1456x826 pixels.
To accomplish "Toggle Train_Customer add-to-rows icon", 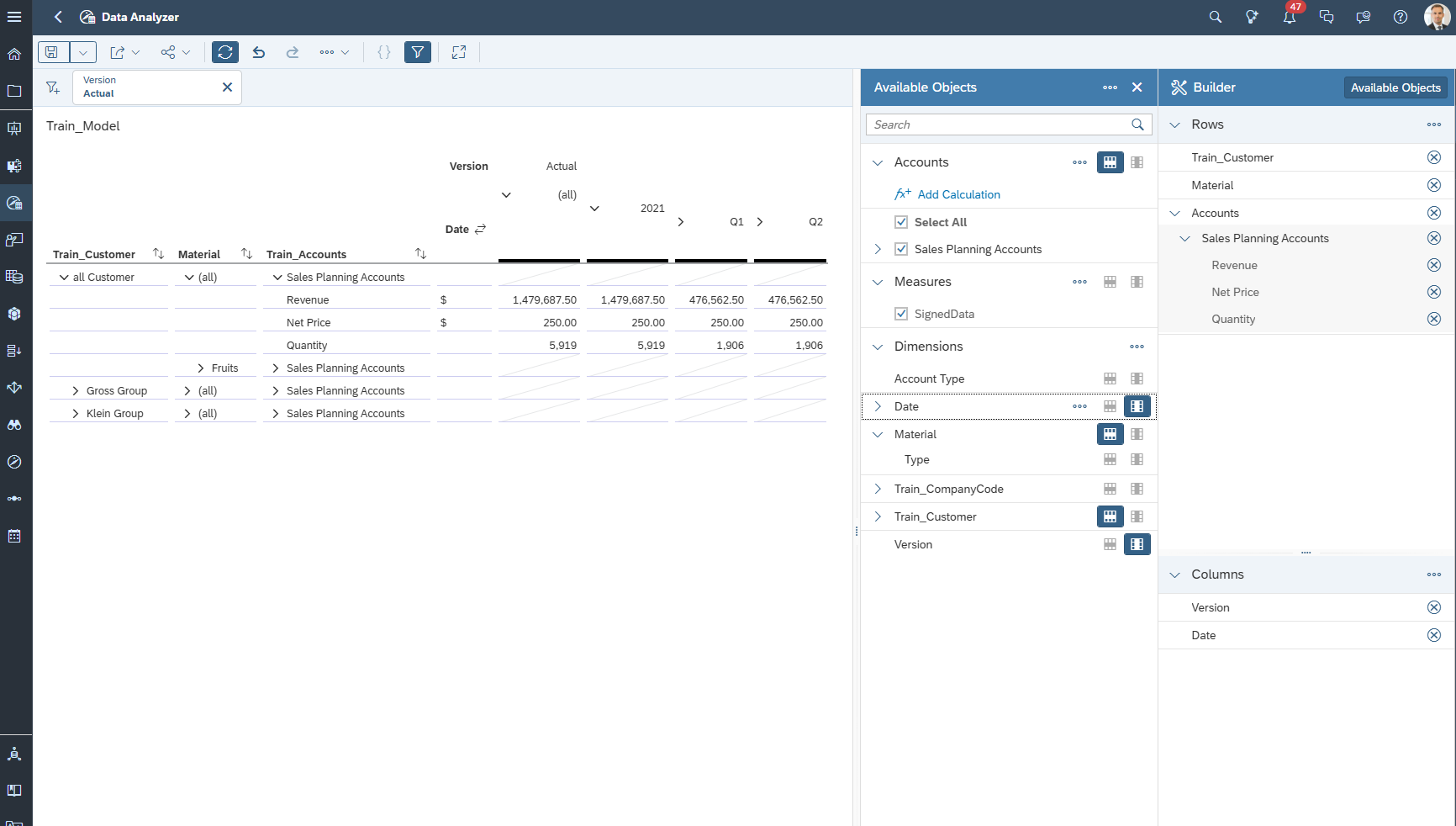I will (x=1110, y=516).
